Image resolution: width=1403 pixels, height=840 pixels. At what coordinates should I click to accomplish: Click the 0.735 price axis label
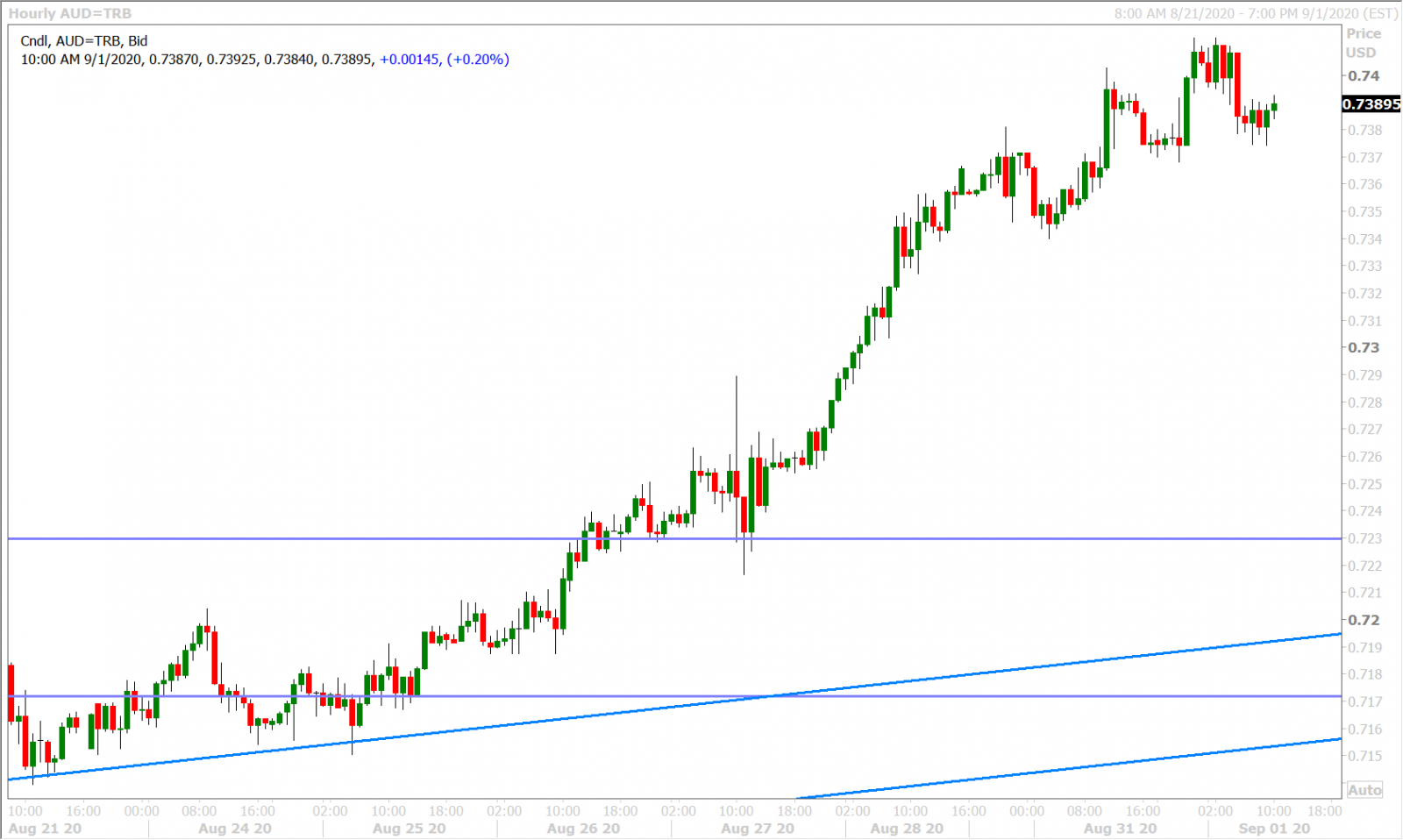(x=1365, y=212)
